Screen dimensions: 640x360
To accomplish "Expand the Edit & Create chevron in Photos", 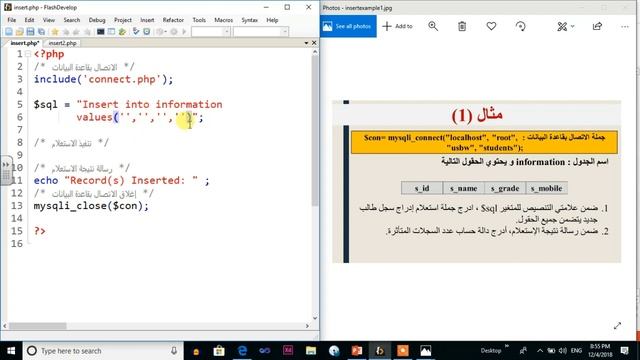I will click(x=572, y=26).
